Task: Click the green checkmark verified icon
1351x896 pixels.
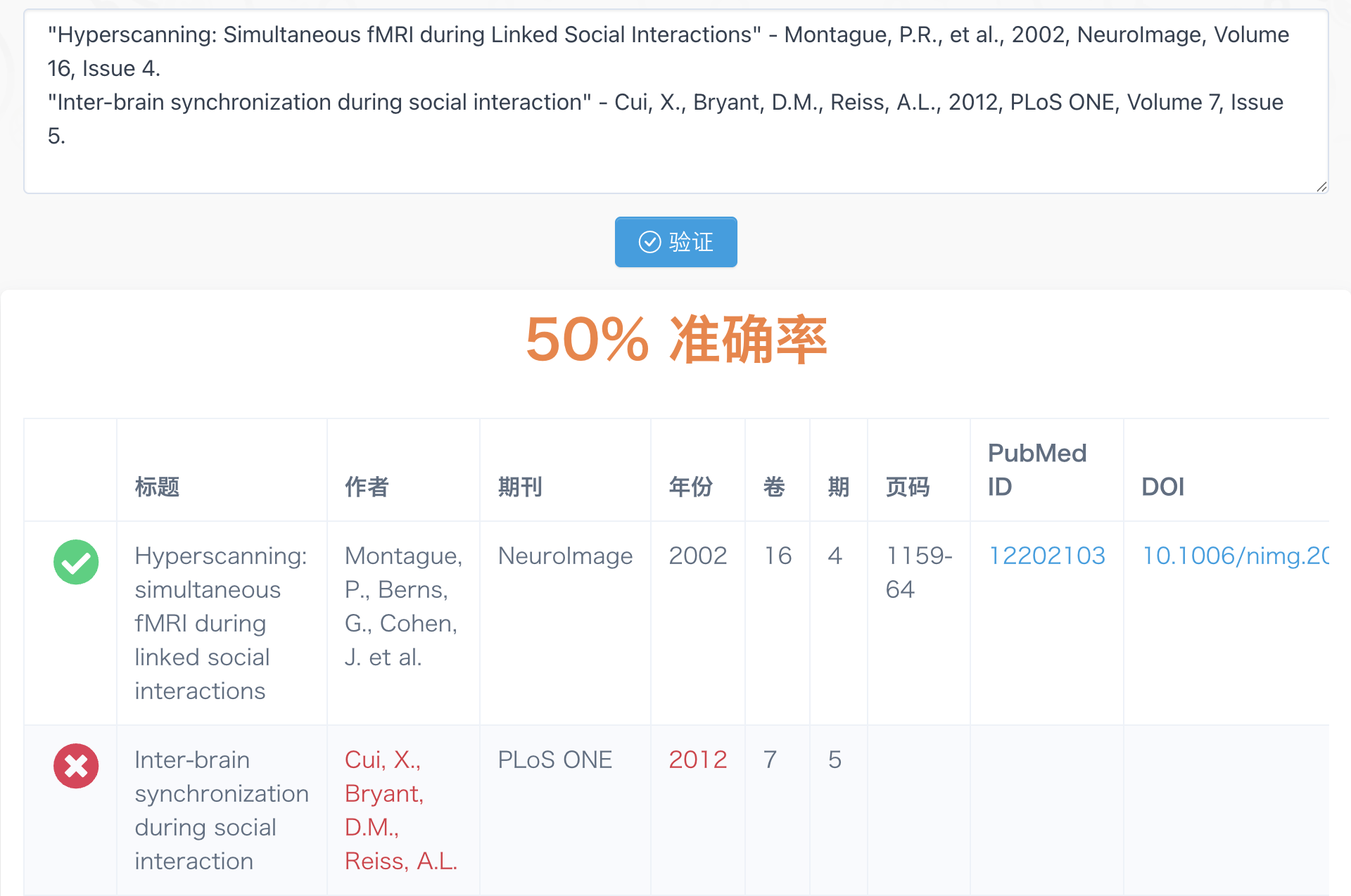Action: click(76, 562)
